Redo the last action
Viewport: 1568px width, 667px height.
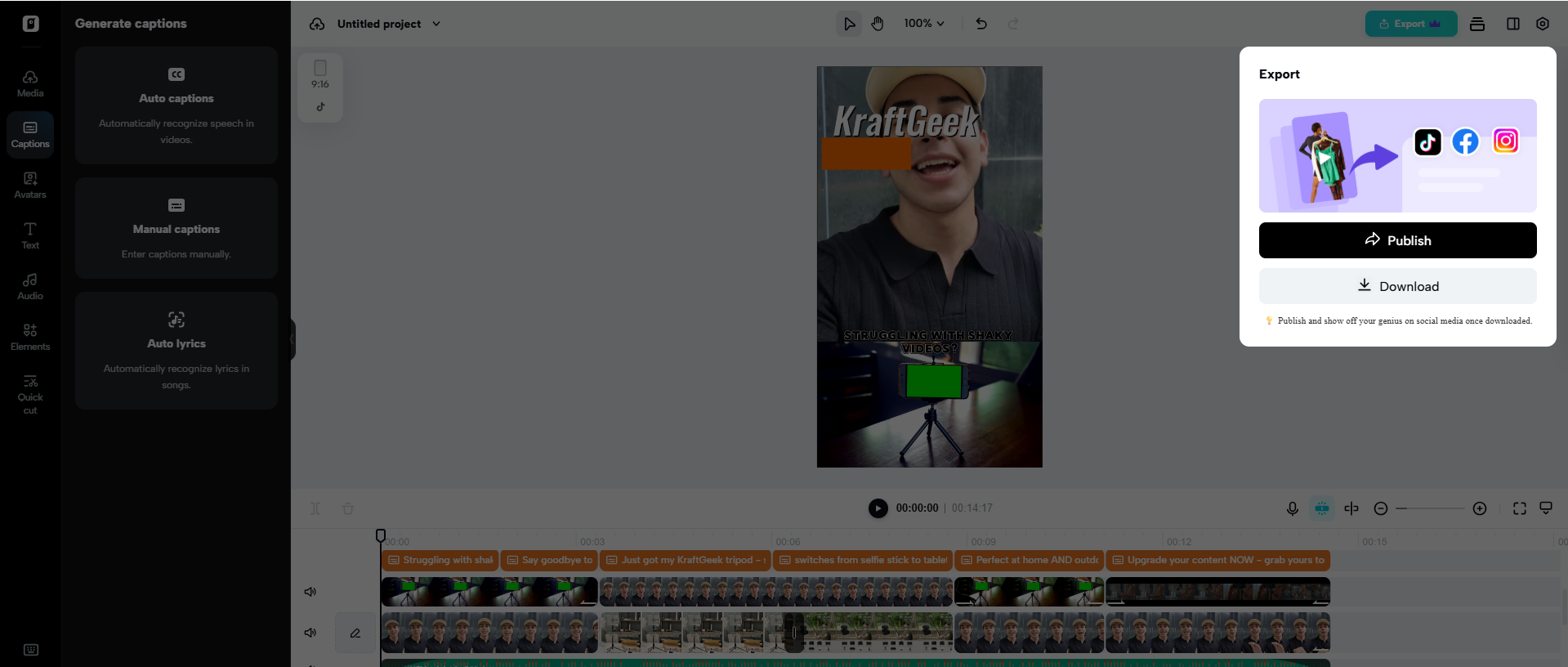tap(1013, 24)
